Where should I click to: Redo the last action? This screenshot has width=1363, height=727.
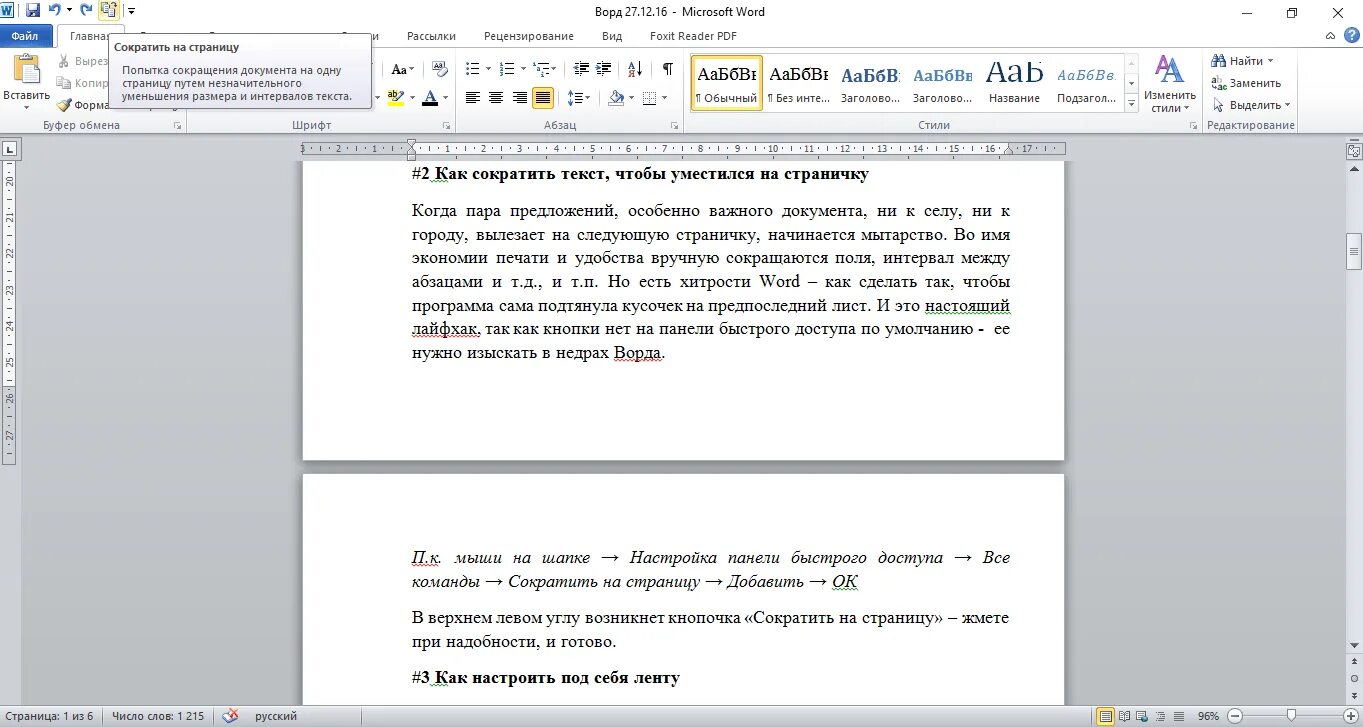[x=86, y=11]
